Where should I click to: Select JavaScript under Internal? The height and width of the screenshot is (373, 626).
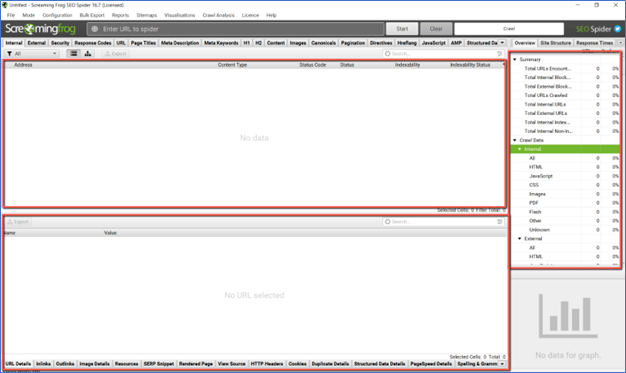tap(565, 176)
